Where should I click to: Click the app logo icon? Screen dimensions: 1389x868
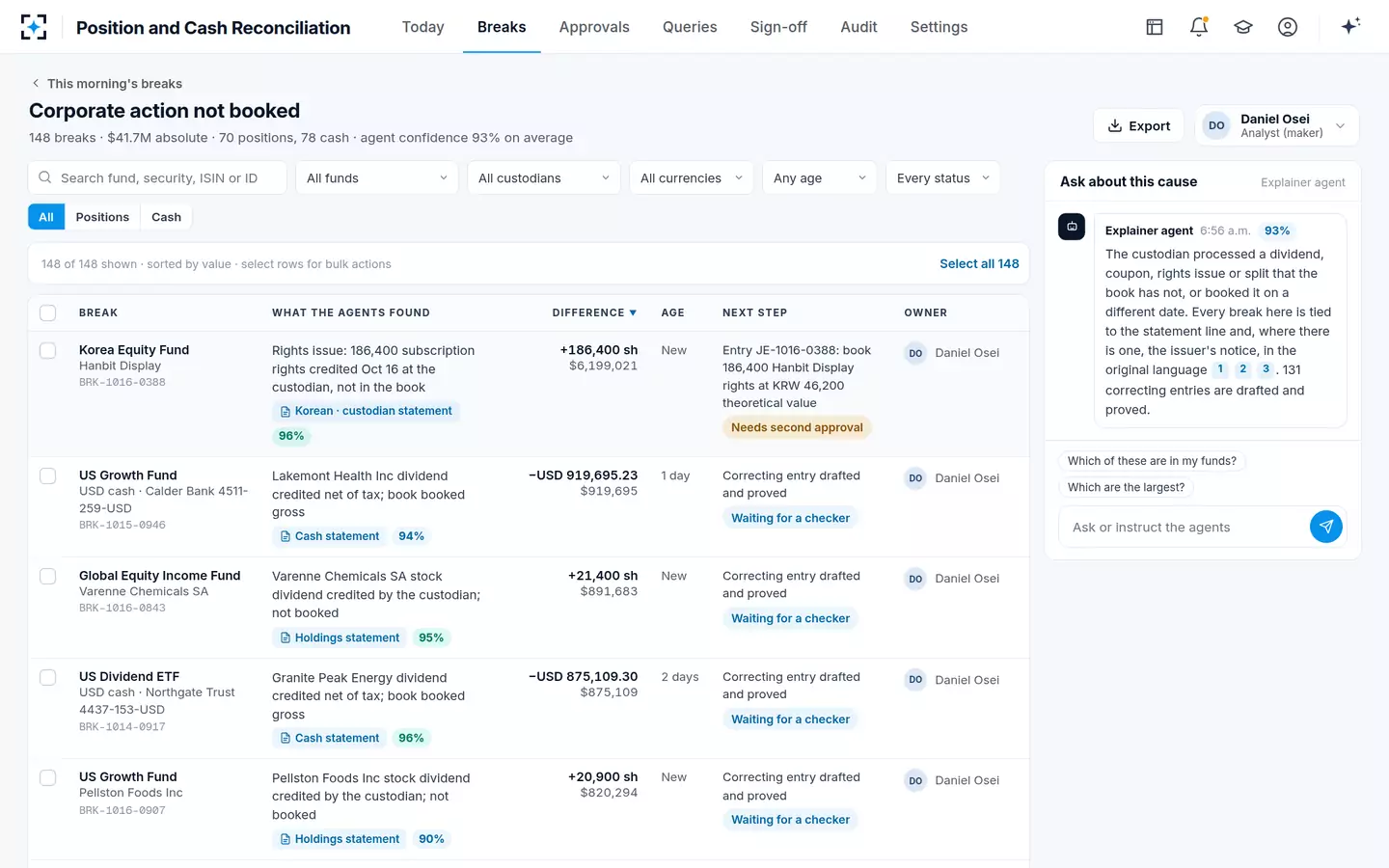click(x=34, y=27)
